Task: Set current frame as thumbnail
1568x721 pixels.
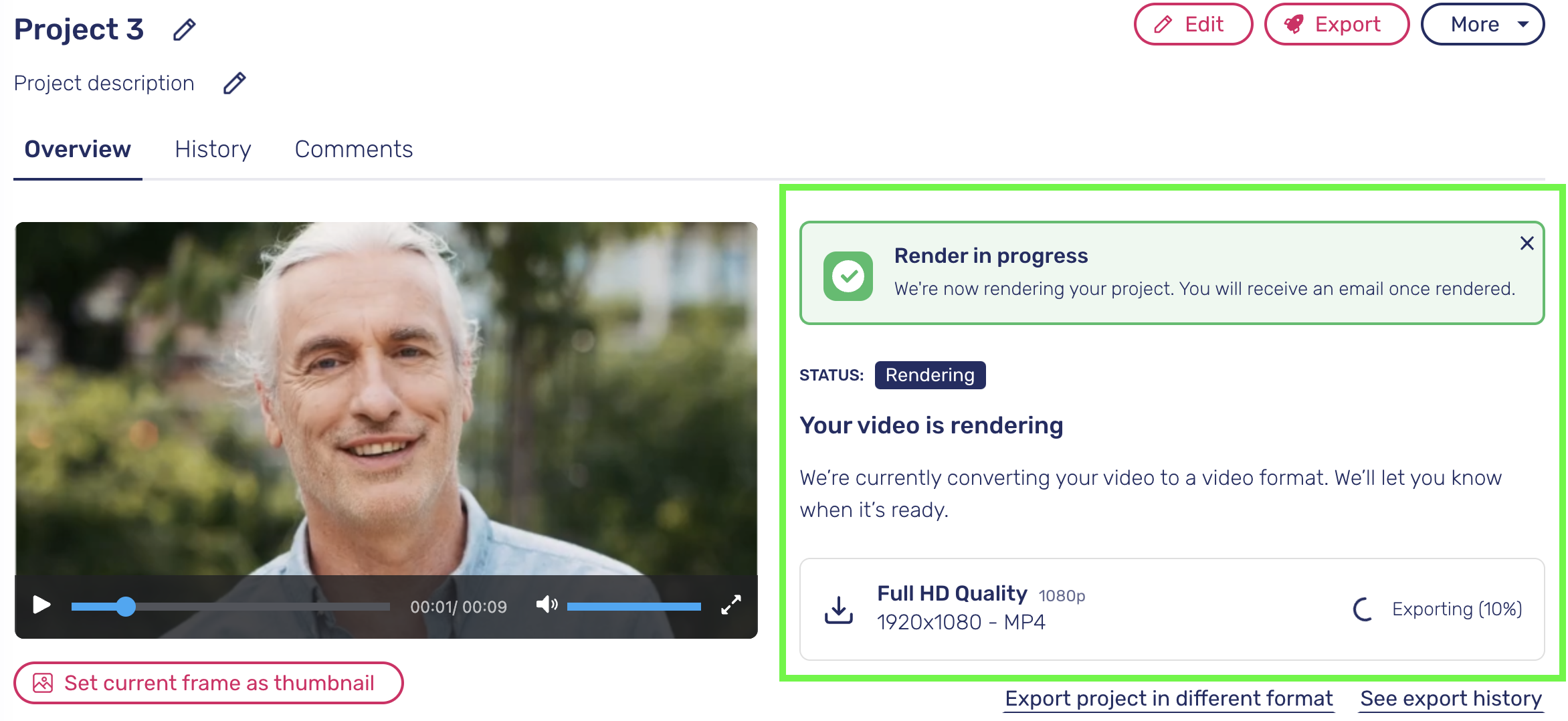Action: pos(208,683)
